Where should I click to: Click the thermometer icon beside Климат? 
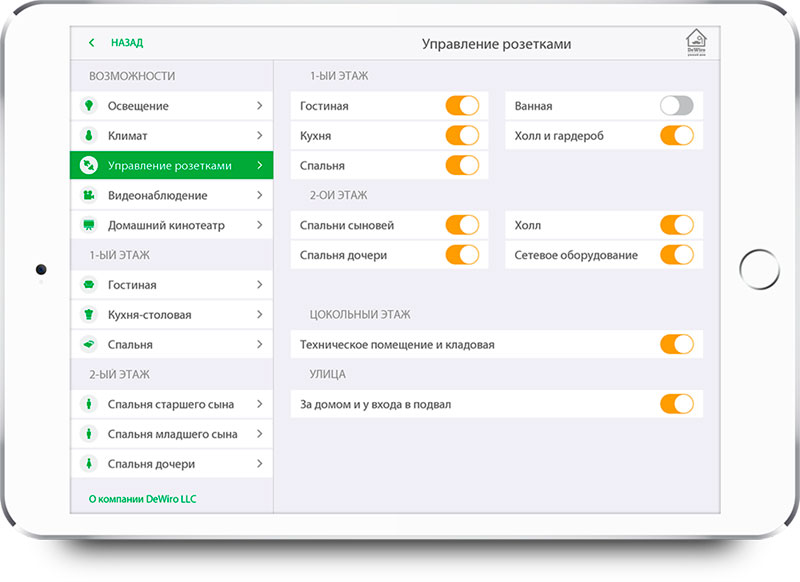pos(89,136)
